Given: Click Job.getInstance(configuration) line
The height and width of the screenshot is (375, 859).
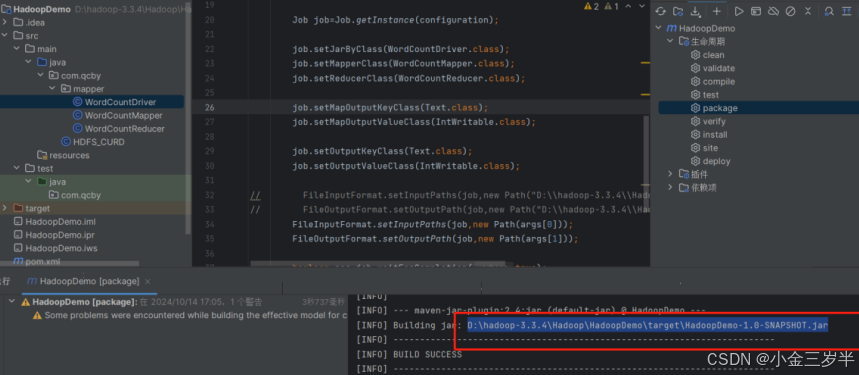Looking at the screenshot, I should tap(396, 20).
